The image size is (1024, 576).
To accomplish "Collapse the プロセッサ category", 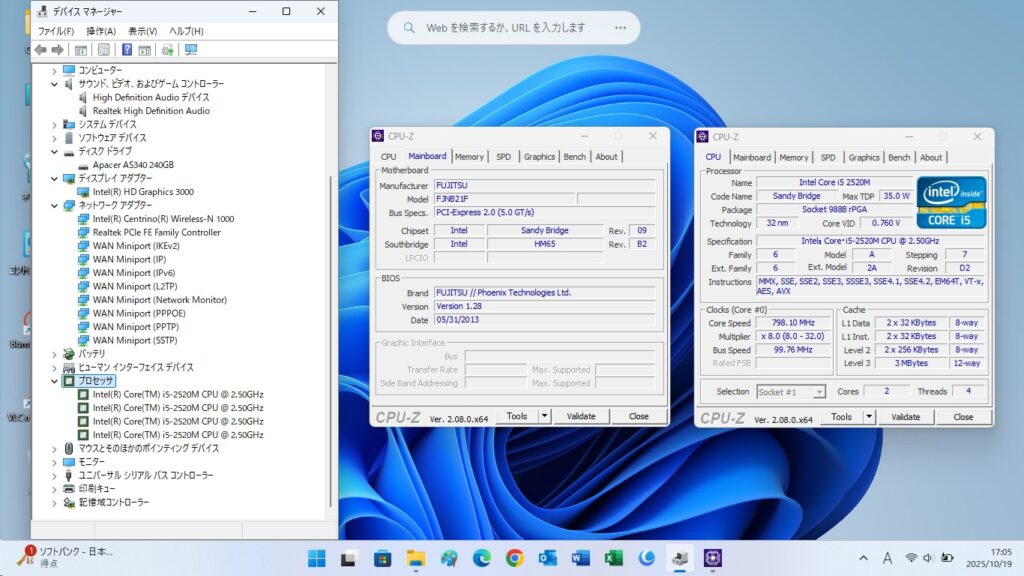I will pos(55,381).
